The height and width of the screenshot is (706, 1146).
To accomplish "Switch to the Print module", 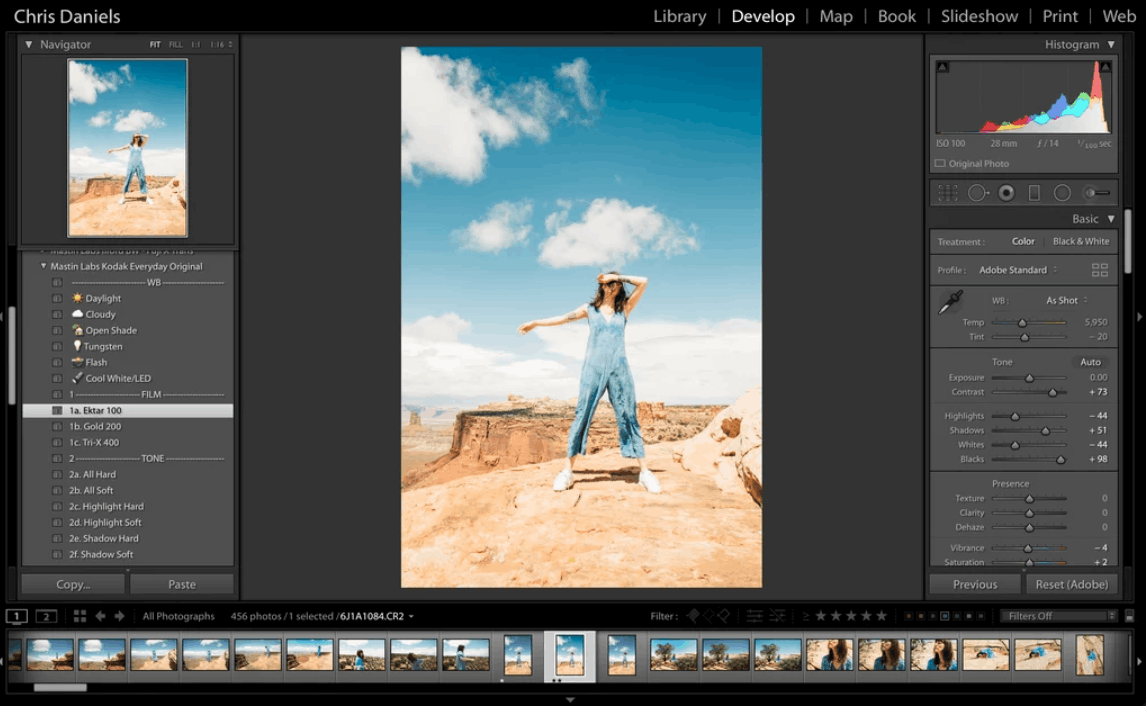I will 1060,16.
